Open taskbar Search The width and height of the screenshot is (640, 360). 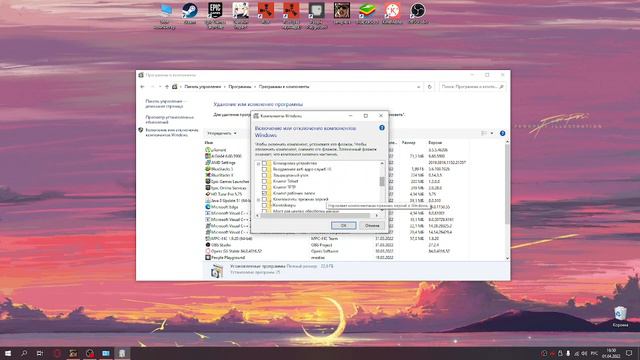(x=24, y=353)
